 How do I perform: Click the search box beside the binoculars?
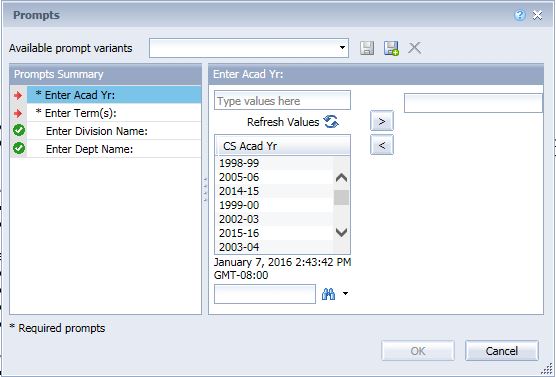coord(265,294)
